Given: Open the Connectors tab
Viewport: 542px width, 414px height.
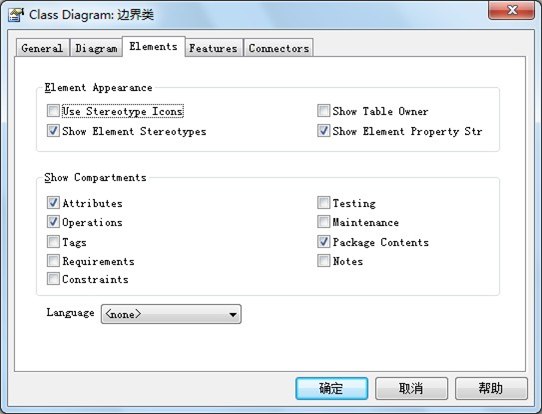Looking at the screenshot, I should click(x=279, y=48).
